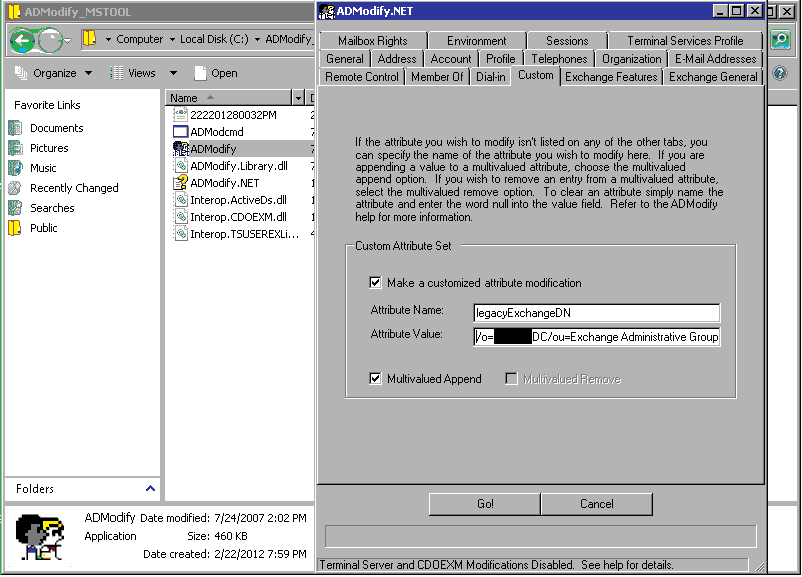Click the Cancel button

coord(596,504)
